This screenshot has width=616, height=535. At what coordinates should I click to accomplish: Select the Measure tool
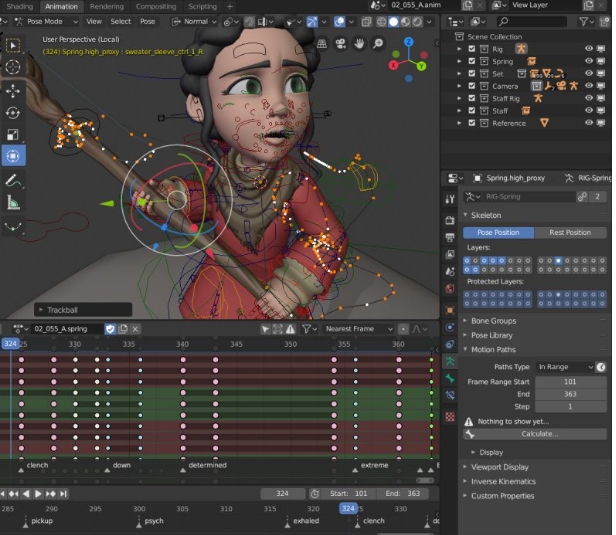coord(13,203)
